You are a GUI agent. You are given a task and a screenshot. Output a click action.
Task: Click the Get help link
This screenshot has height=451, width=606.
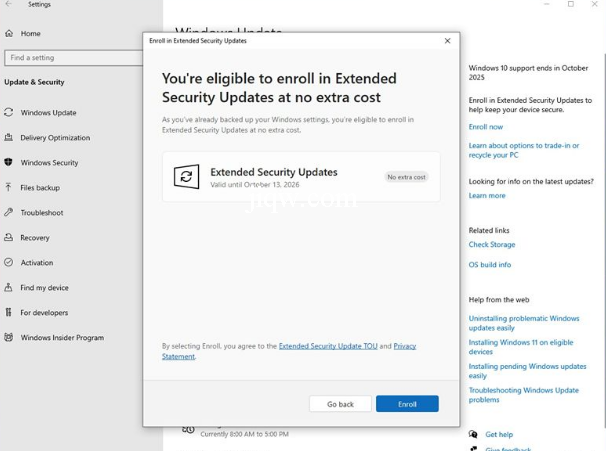pos(499,434)
